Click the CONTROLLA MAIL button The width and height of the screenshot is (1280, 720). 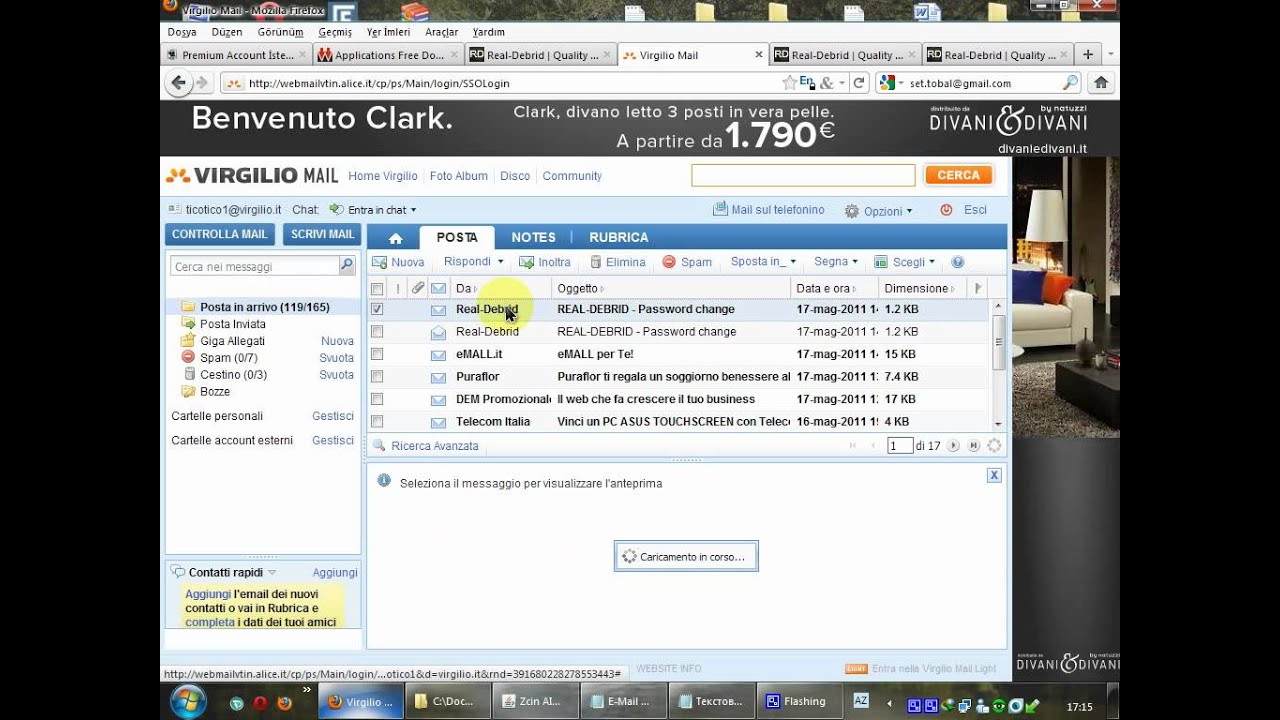pyautogui.click(x=220, y=234)
